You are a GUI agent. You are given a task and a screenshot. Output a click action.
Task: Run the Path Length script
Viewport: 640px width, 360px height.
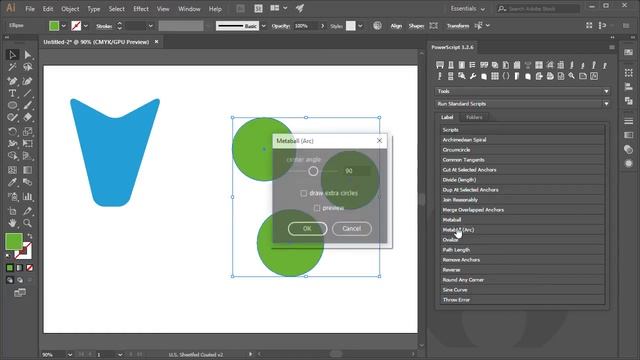click(x=522, y=250)
